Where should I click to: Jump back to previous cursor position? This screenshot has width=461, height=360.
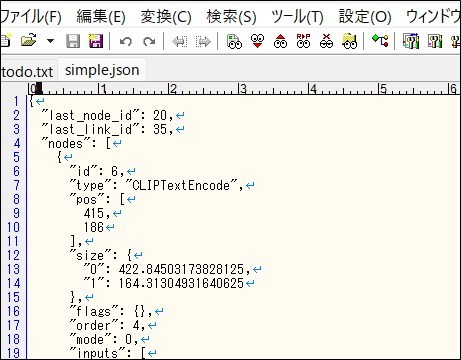(180, 42)
